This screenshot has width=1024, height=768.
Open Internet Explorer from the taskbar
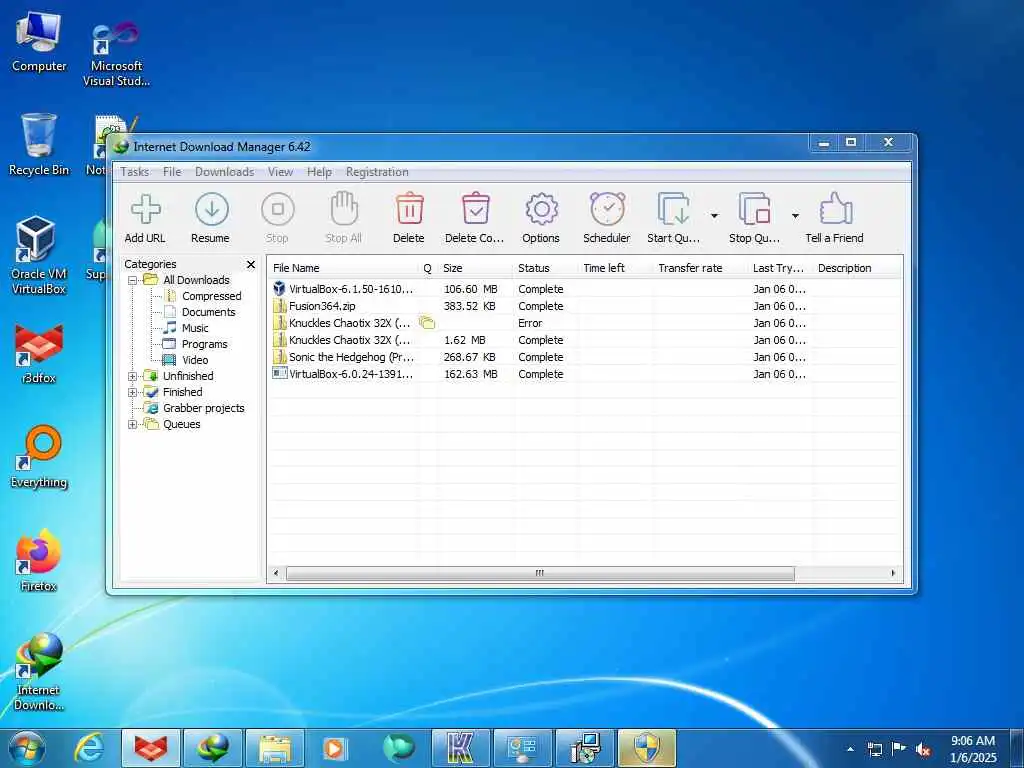tap(89, 748)
